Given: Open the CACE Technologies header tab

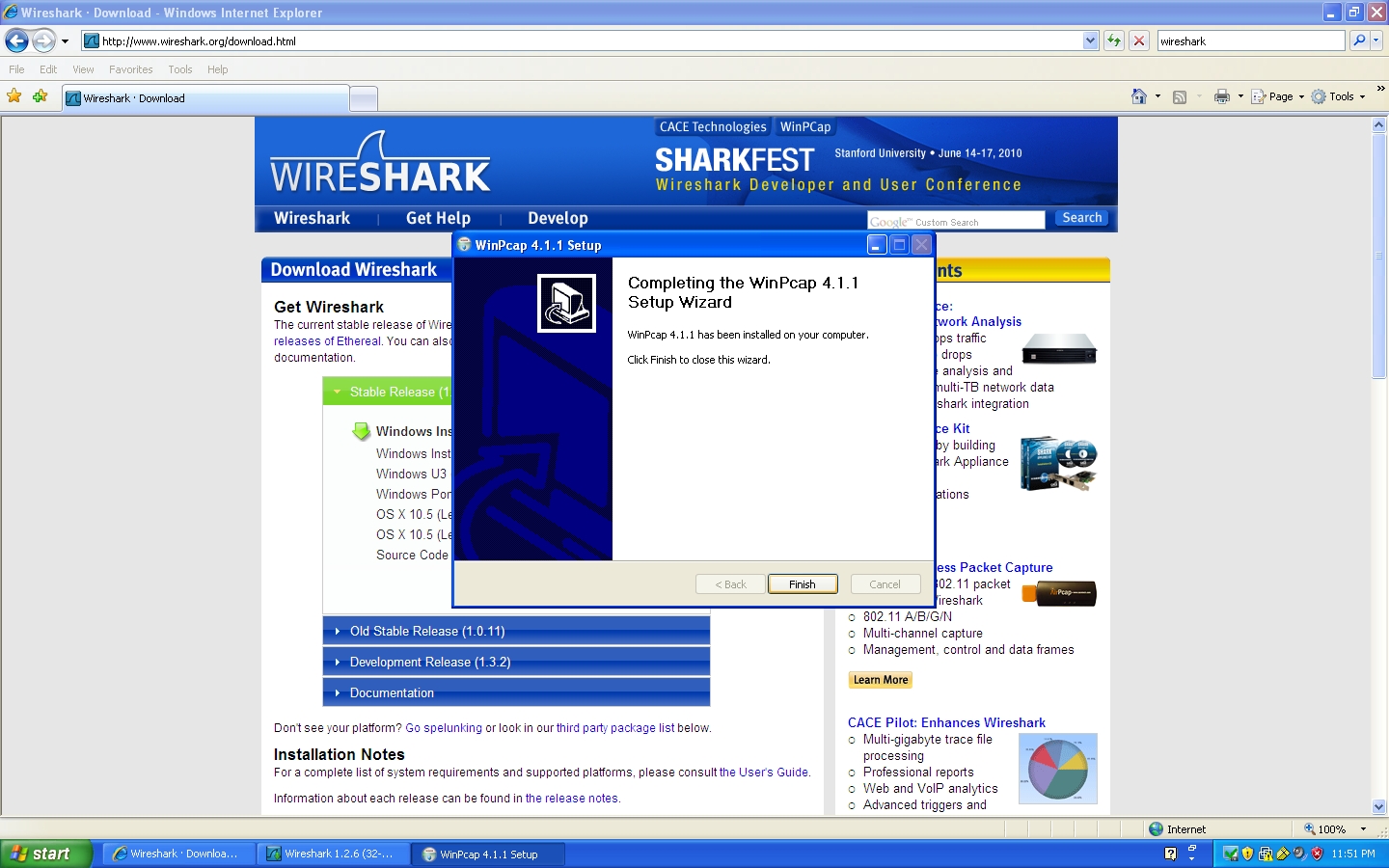Looking at the screenshot, I should (x=713, y=127).
